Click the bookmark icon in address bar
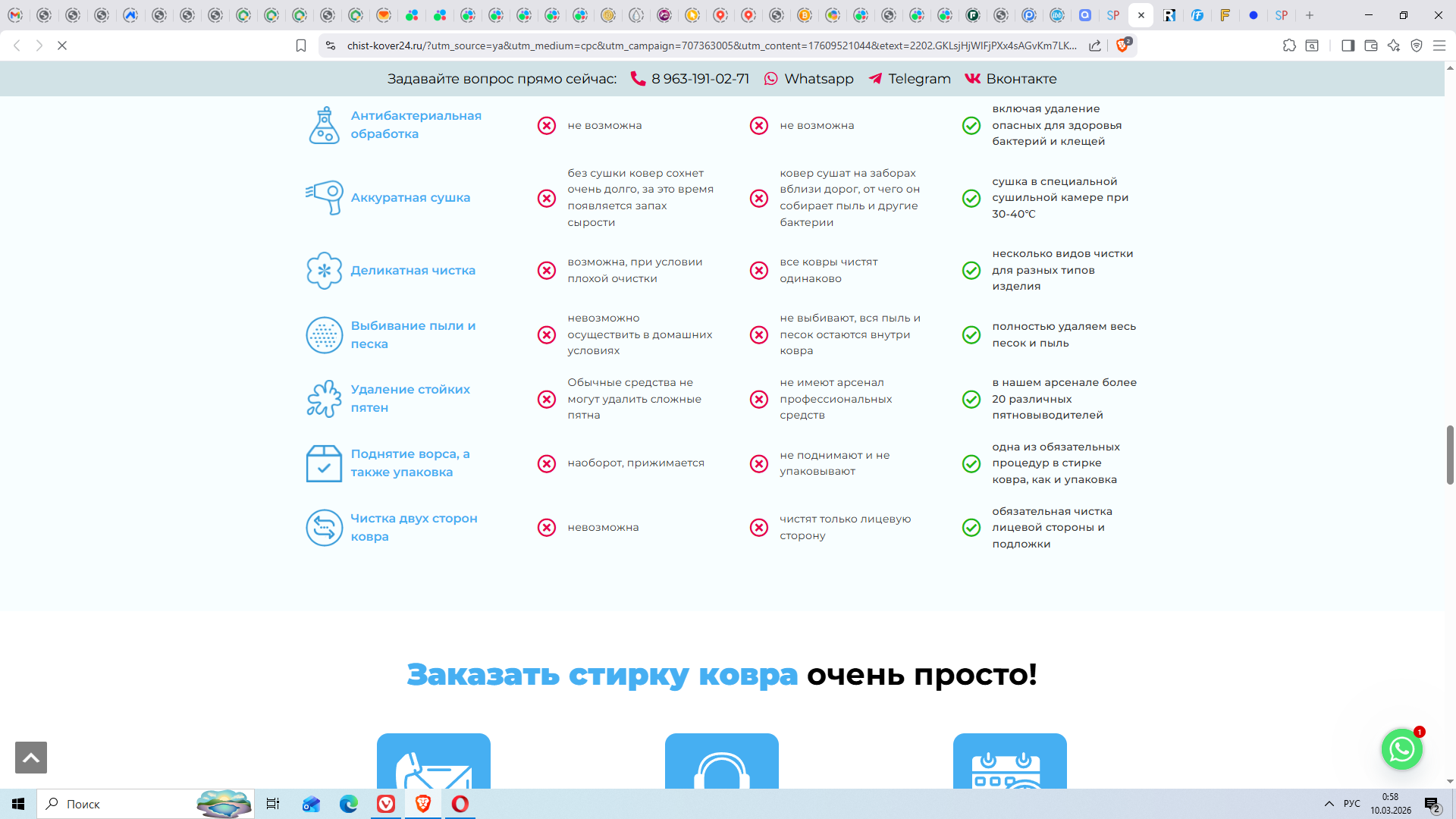The height and width of the screenshot is (819, 1456). click(301, 45)
